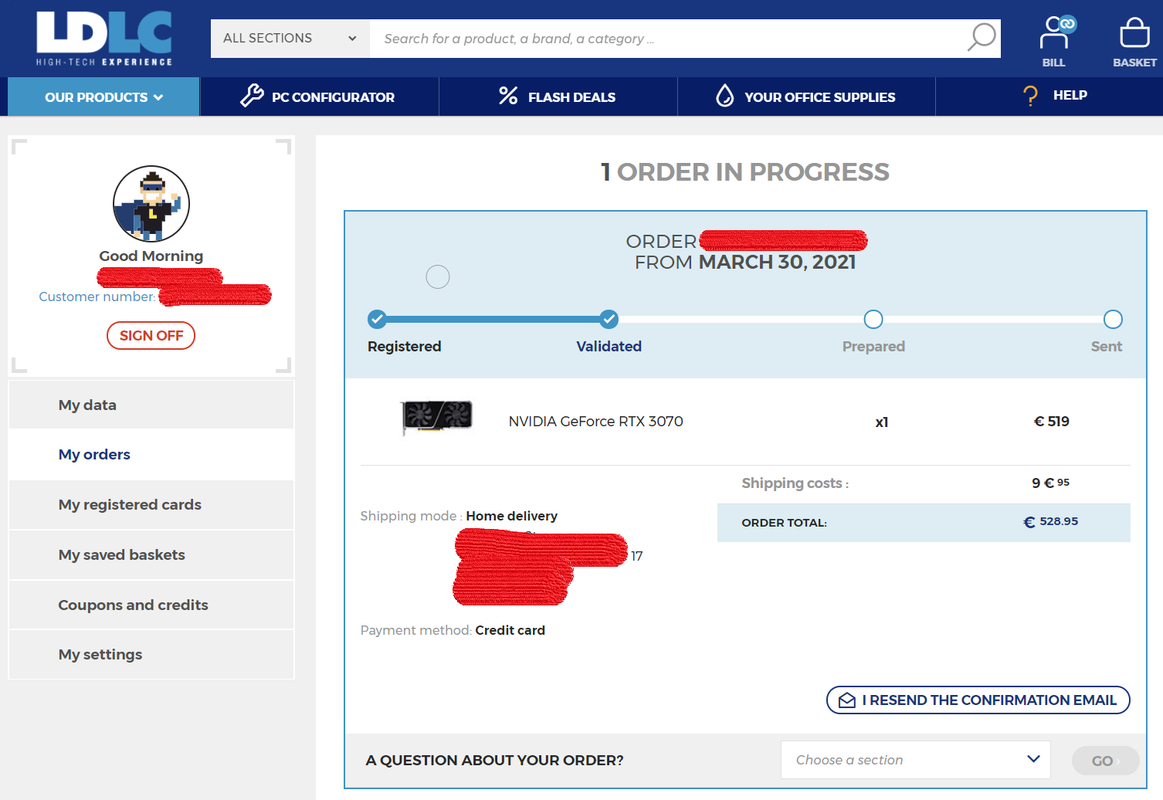Image resolution: width=1163 pixels, height=800 pixels.
Task: Open the PC Configurator menu item
Action: coord(319,97)
